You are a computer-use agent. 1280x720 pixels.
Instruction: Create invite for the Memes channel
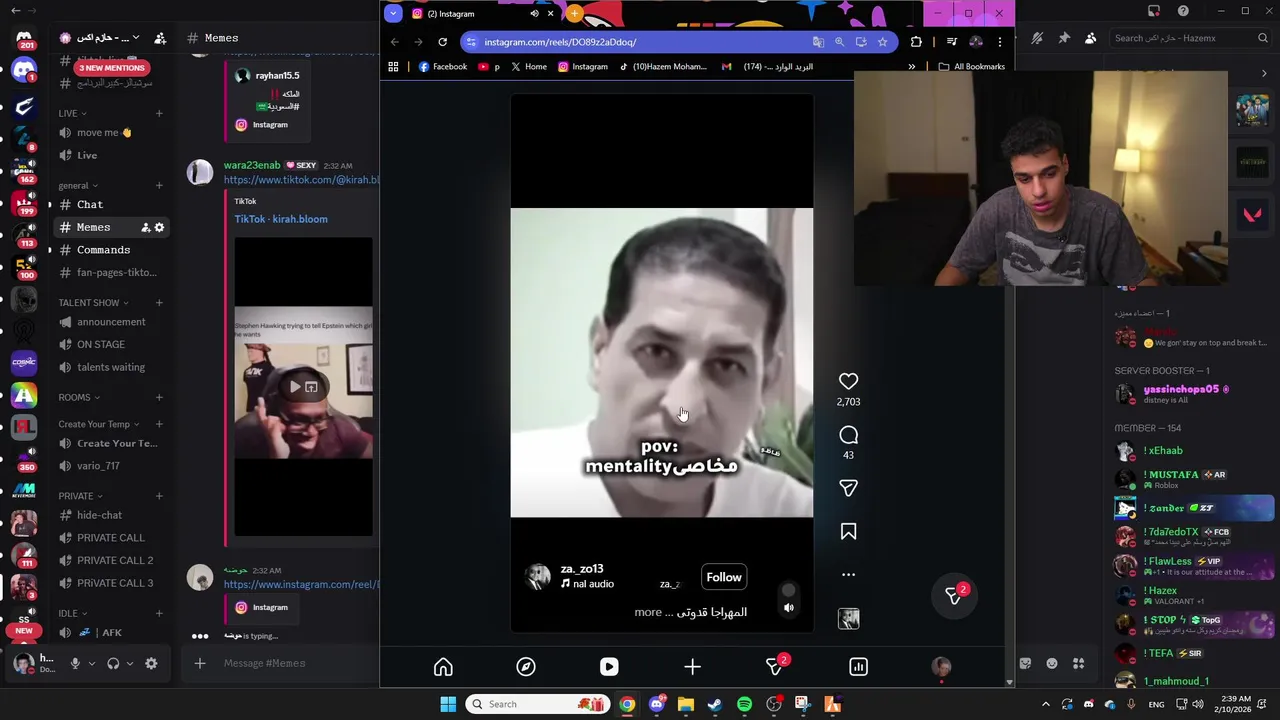(x=145, y=228)
